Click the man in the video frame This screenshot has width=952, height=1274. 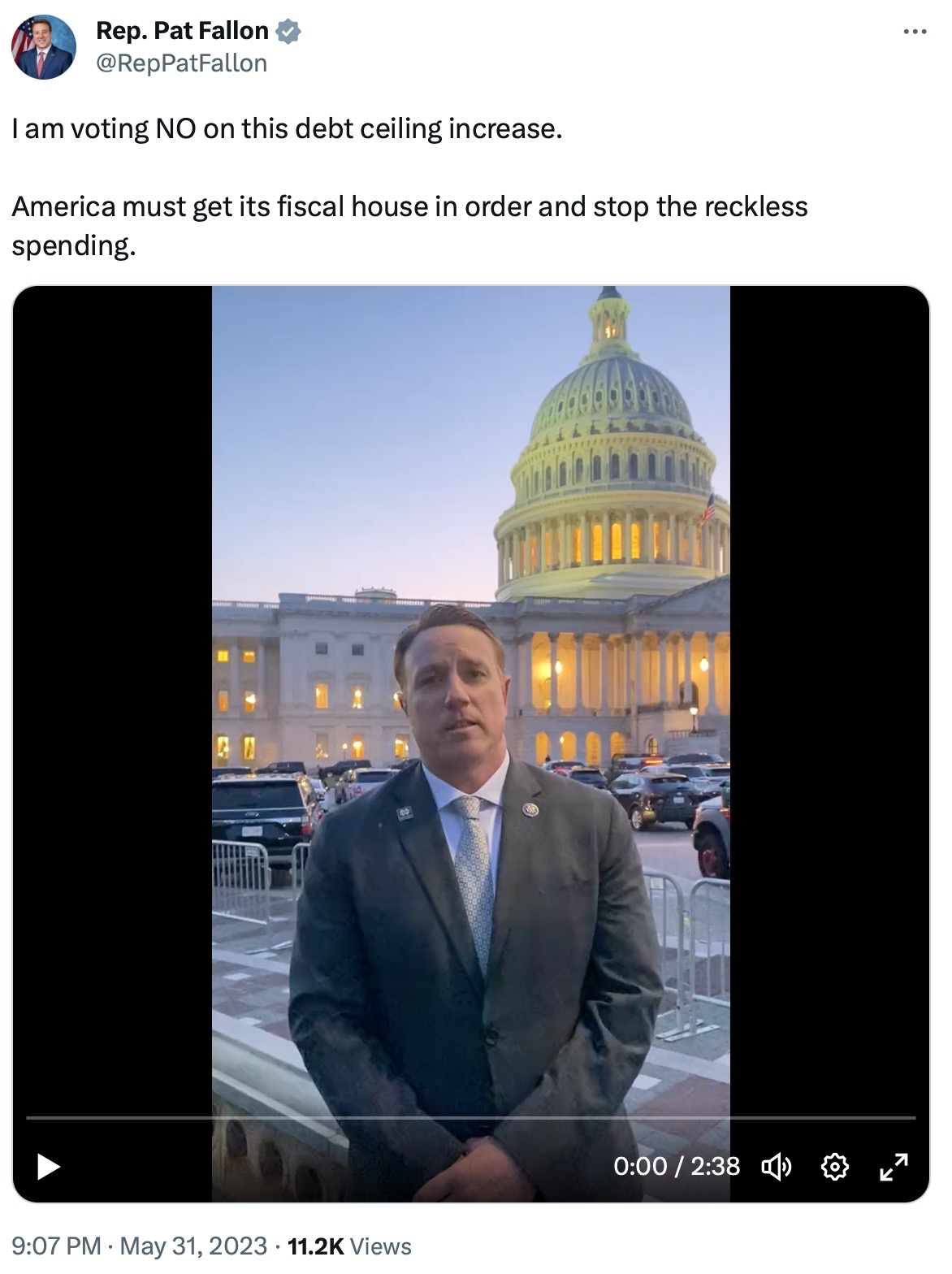coord(475,902)
